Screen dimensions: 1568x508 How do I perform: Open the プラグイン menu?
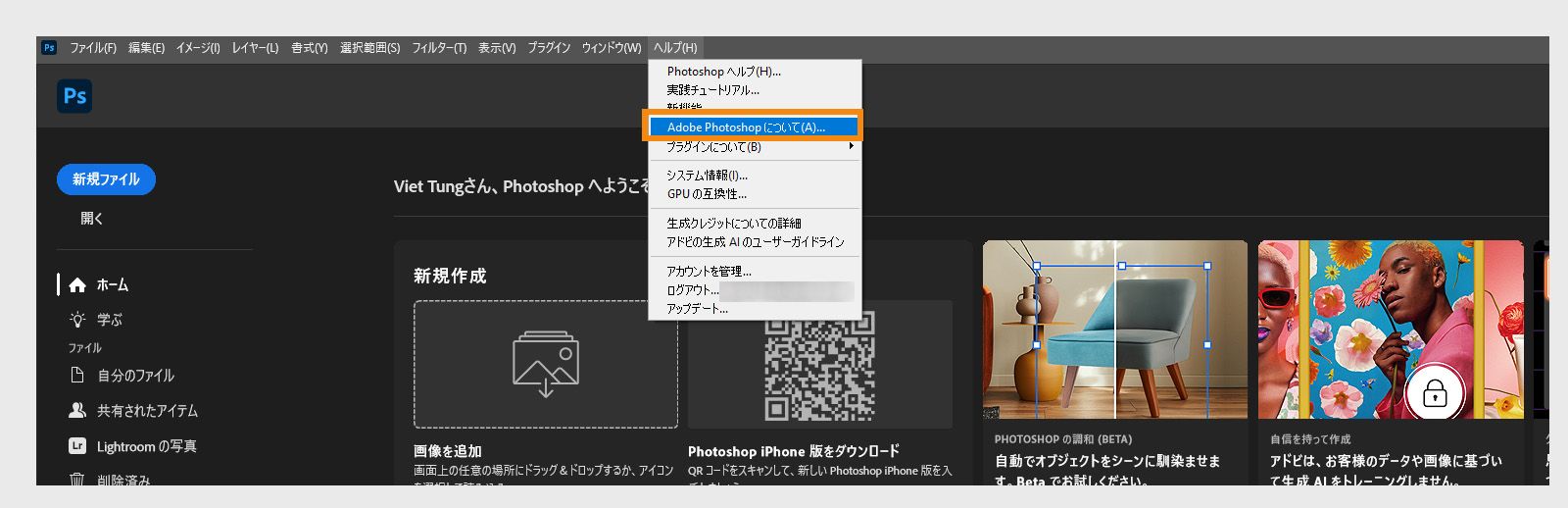[549, 47]
